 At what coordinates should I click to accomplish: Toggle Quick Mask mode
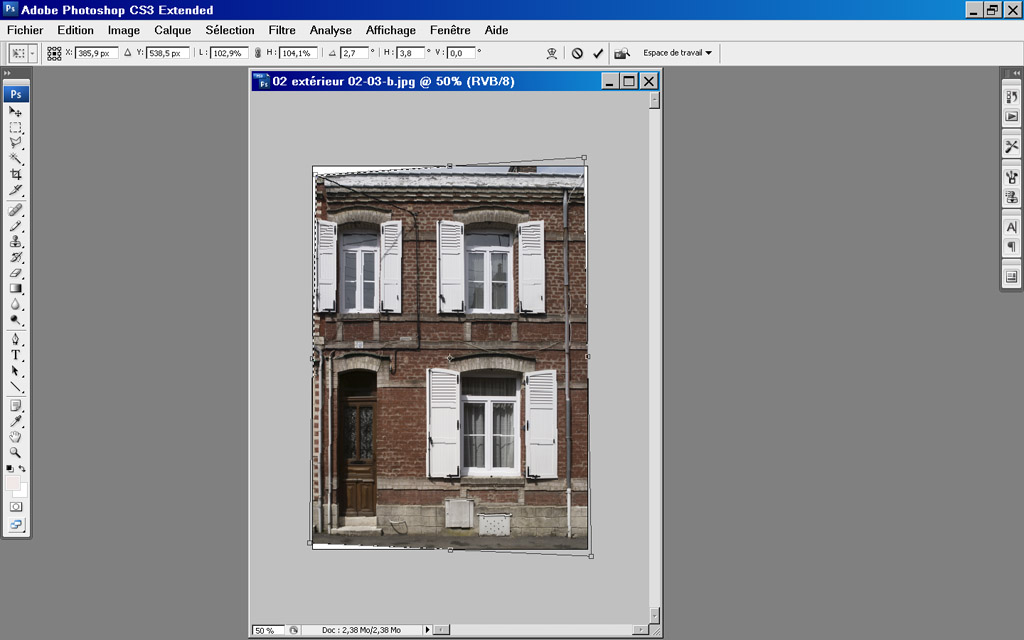[16, 507]
